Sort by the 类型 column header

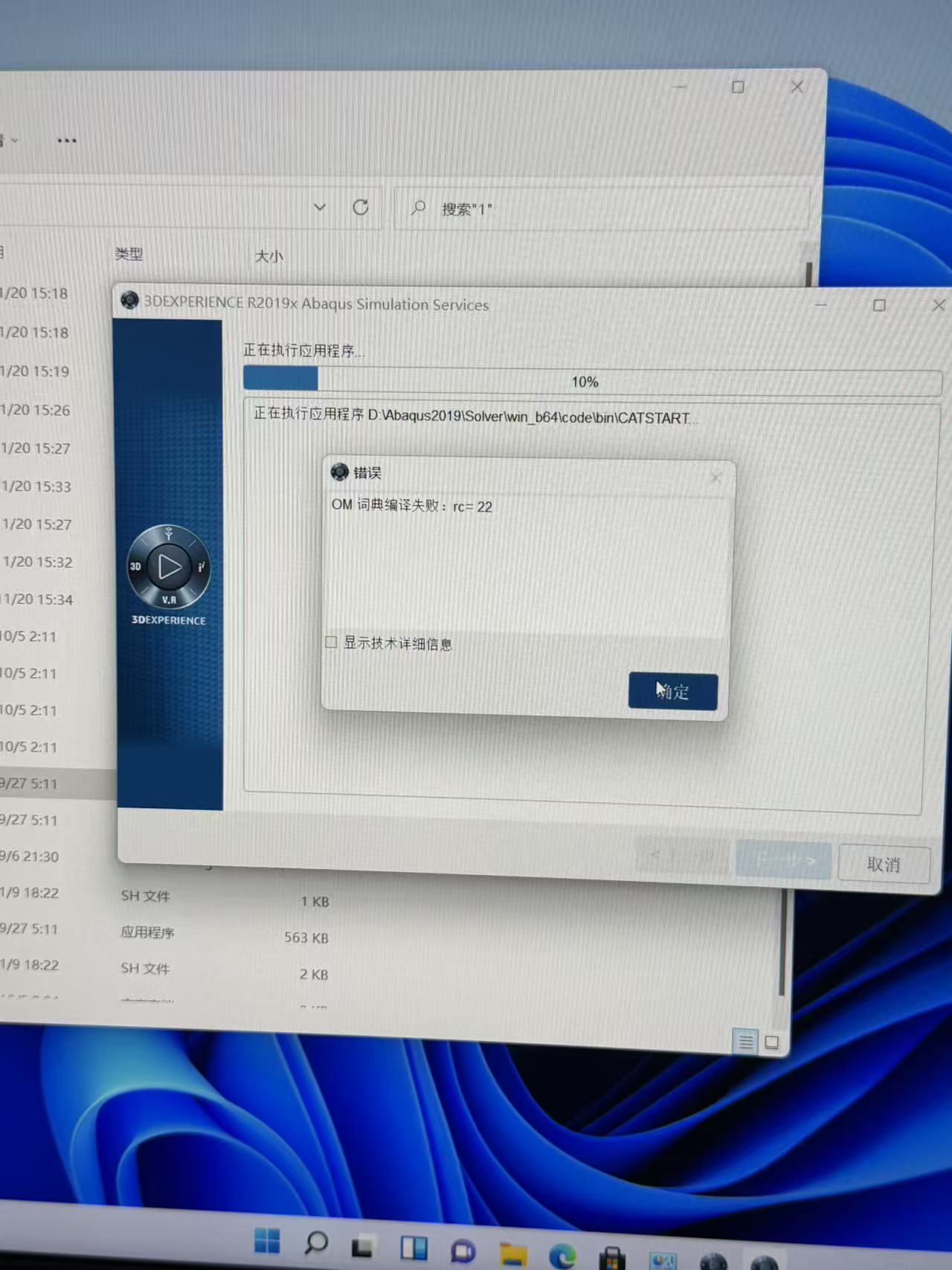[129, 254]
